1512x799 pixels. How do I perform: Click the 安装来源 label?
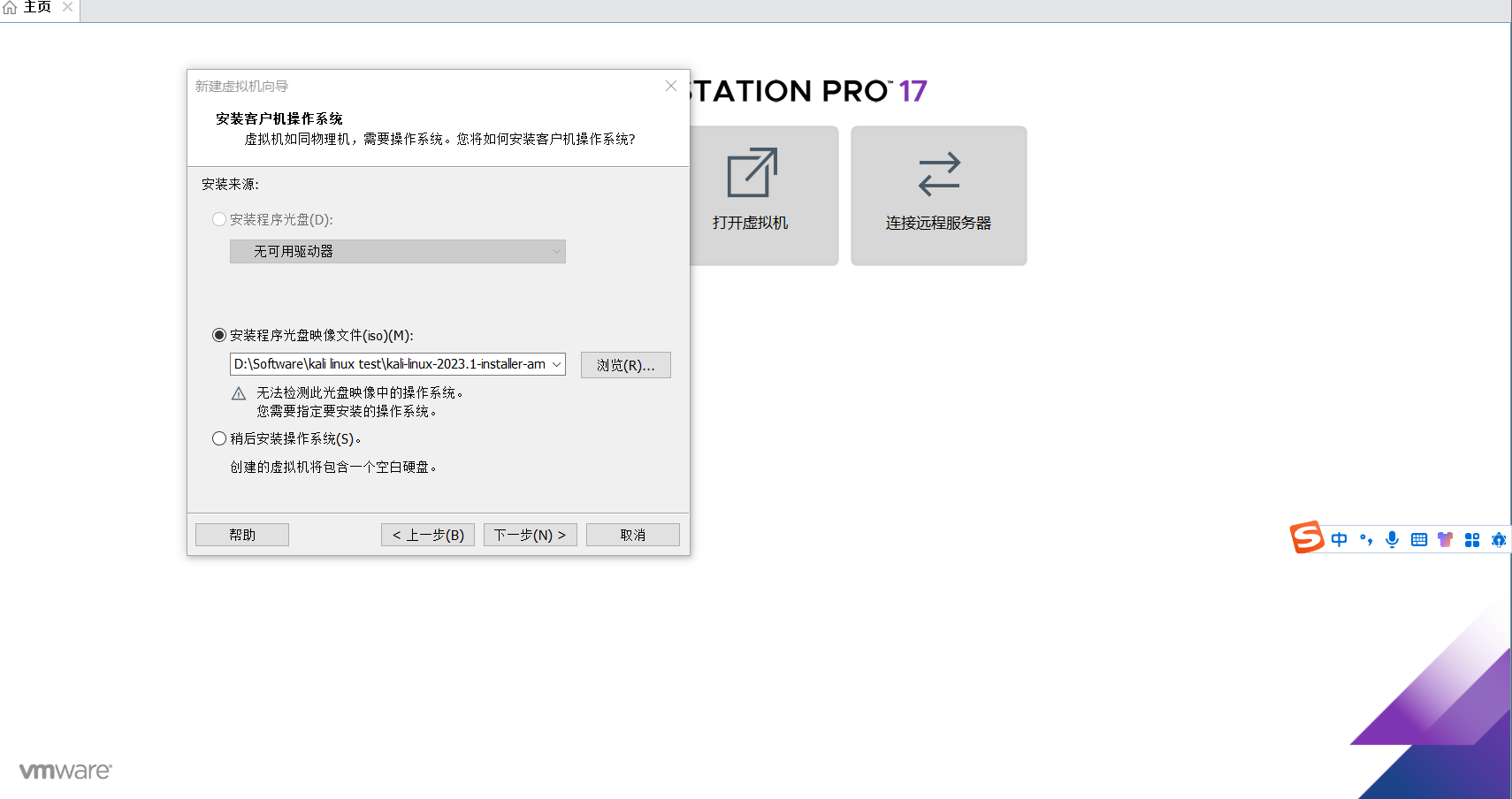click(230, 184)
